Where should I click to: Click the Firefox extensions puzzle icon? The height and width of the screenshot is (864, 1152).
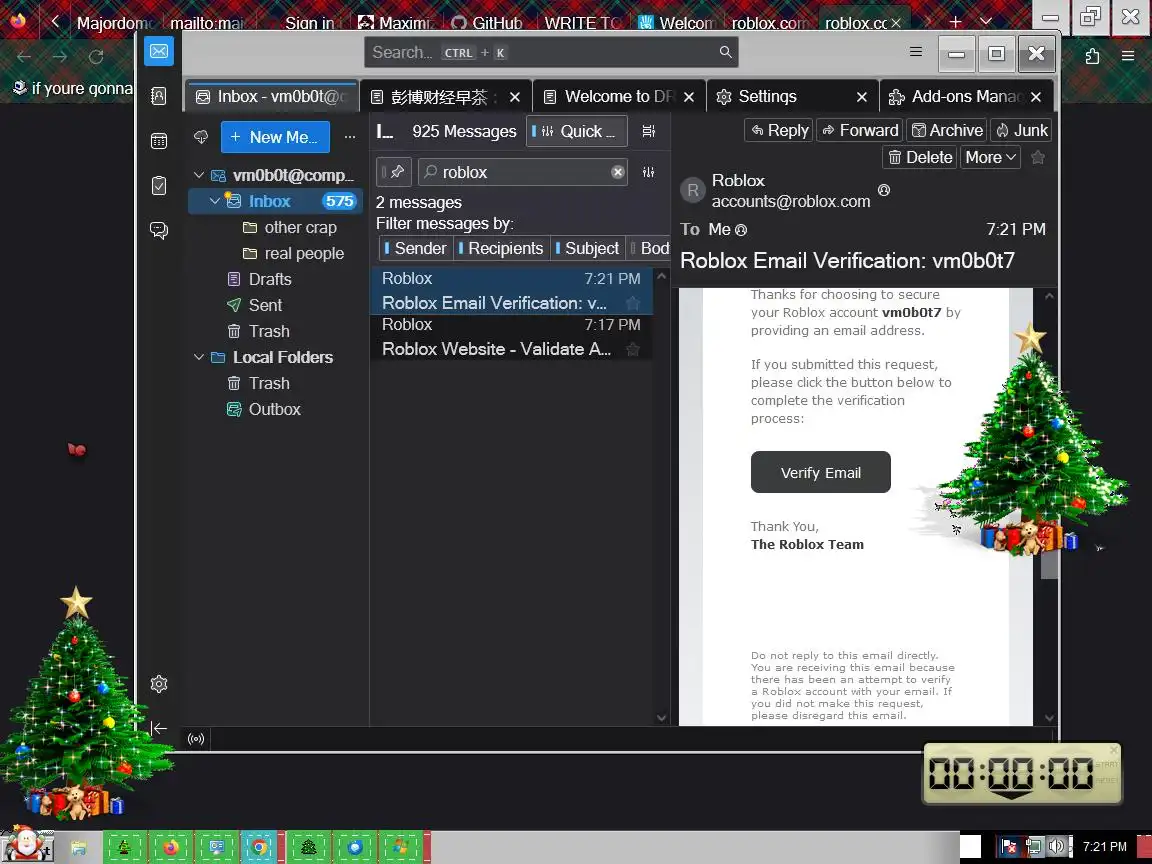(x=1092, y=57)
